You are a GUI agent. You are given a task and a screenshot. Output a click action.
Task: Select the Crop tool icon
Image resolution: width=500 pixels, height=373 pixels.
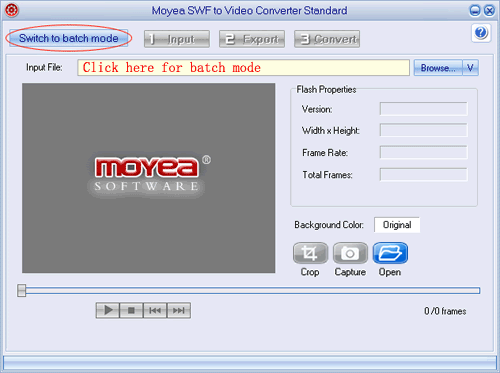tap(310, 253)
